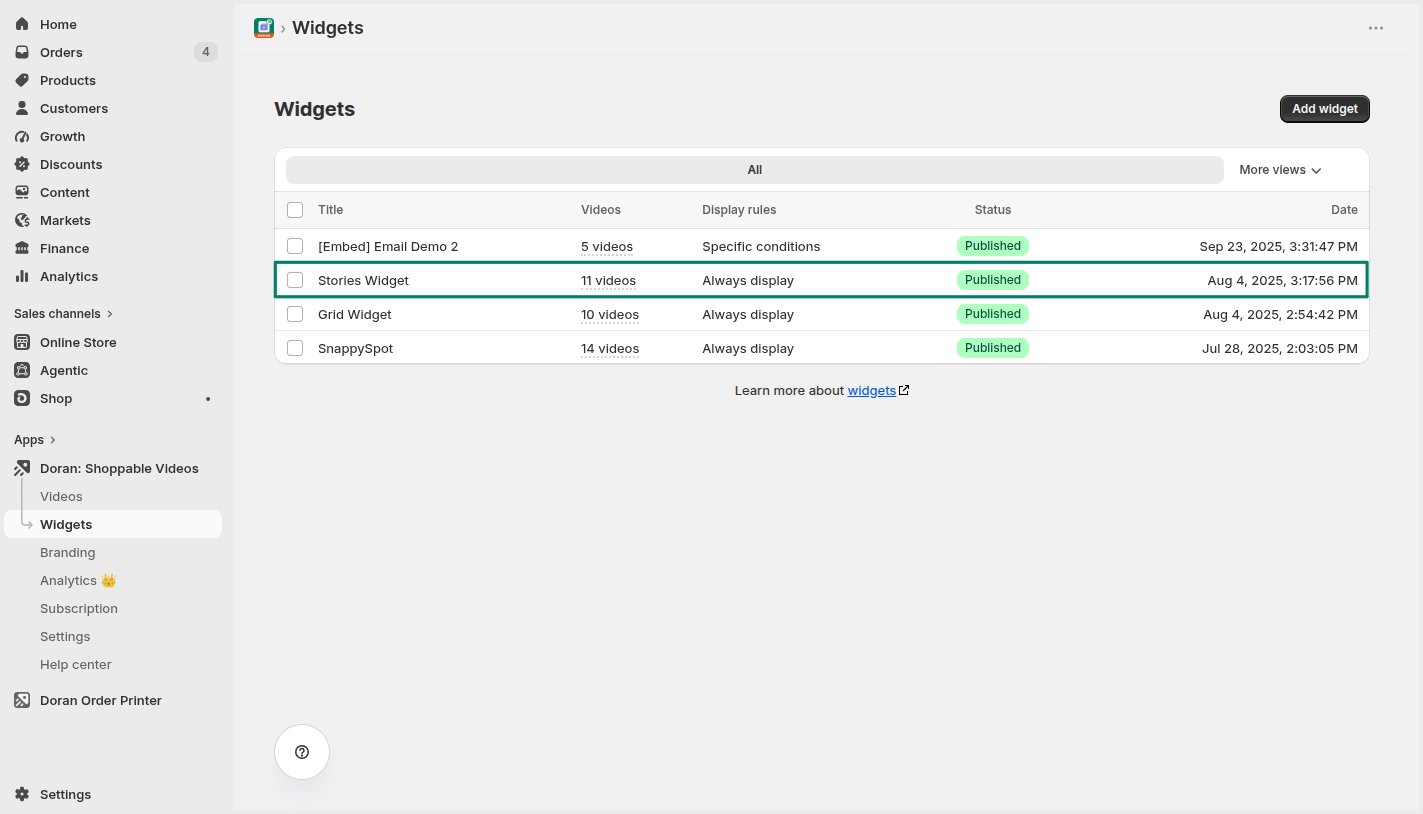Click the Settings gear icon at bottom
The image size is (1423, 814).
[22, 794]
